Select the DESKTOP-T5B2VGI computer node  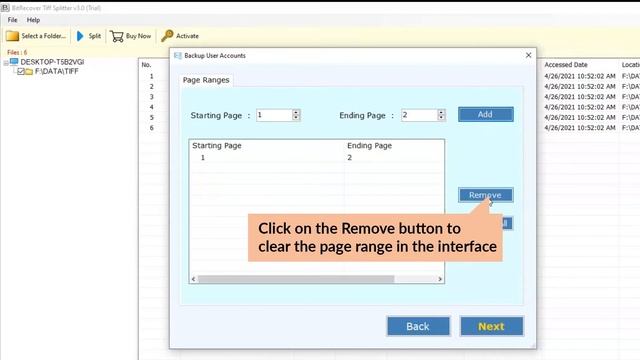[52, 62]
